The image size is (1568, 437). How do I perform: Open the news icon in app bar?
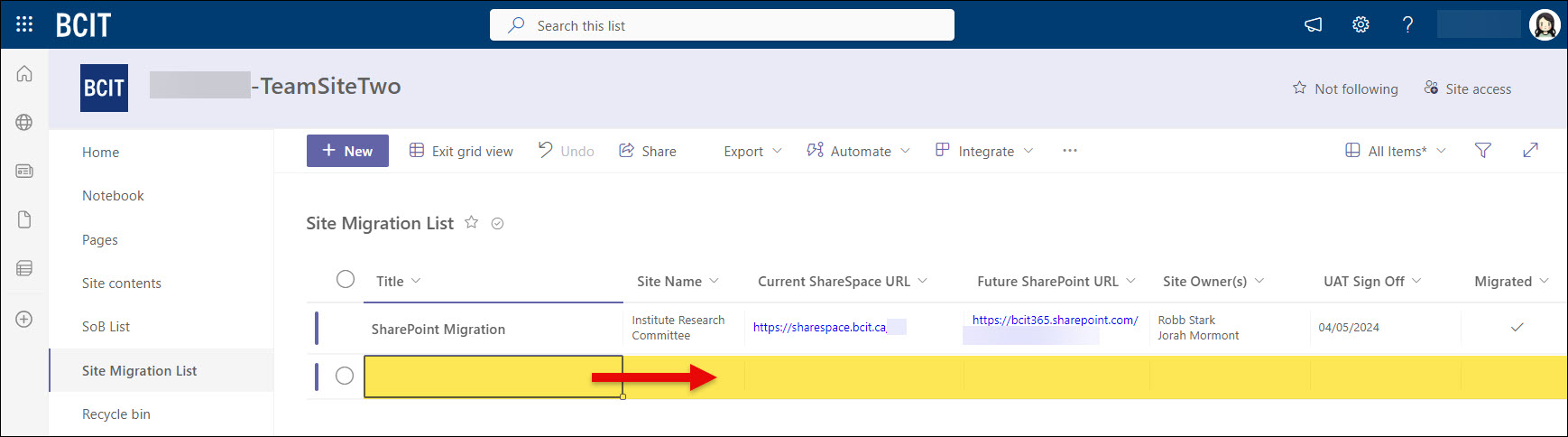(24, 171)
